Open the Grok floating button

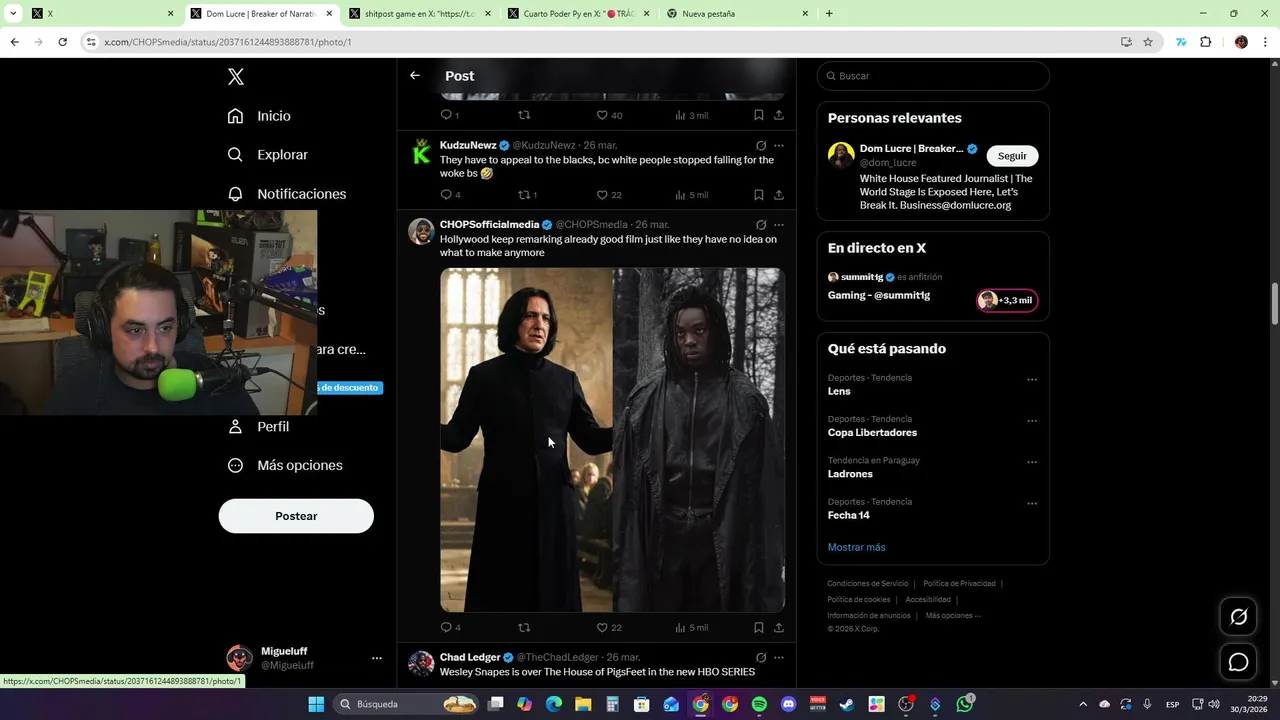[x=1238, y=617]
